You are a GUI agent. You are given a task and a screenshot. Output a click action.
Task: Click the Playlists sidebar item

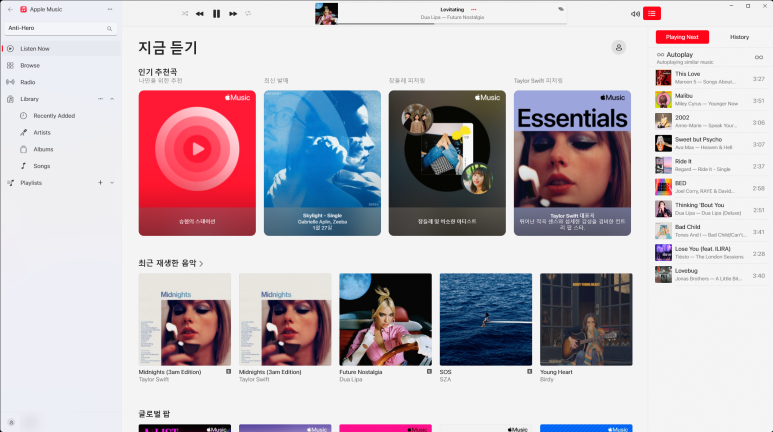pos(31,182)
